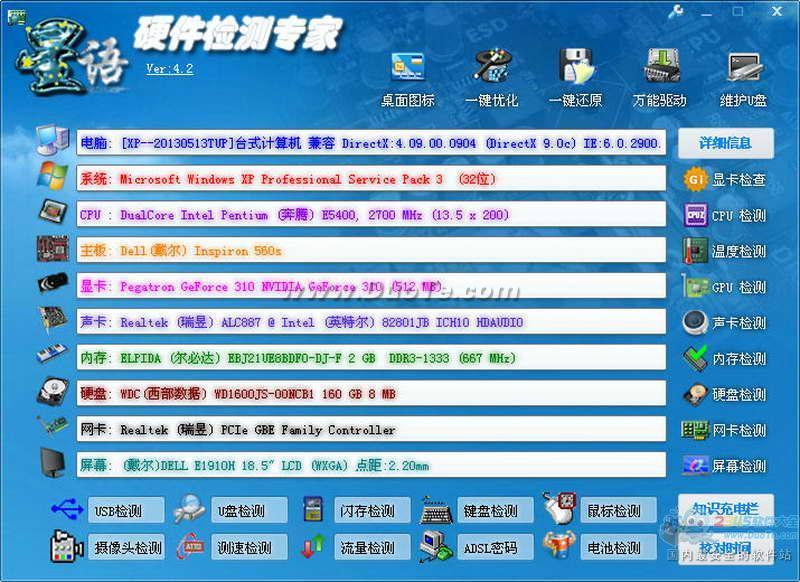Select the Realtek PCIe GBE Family Controller row

(x=371, y=429)
